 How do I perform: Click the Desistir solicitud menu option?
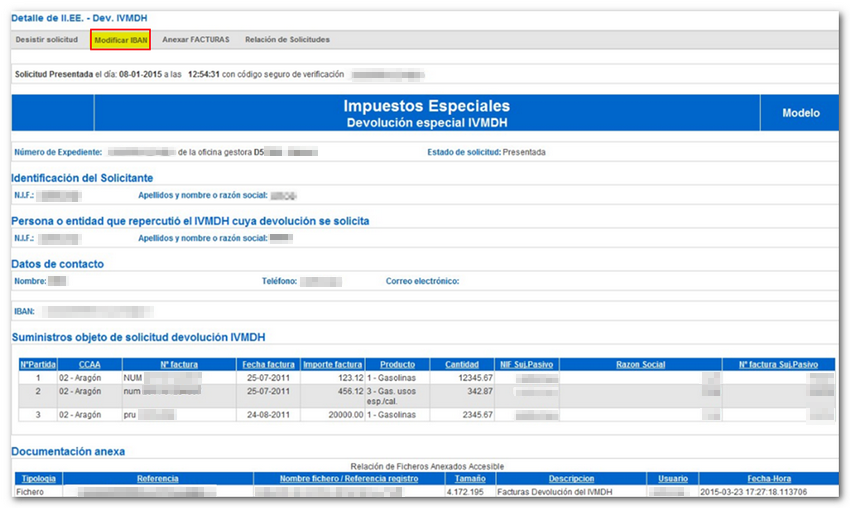46,40
